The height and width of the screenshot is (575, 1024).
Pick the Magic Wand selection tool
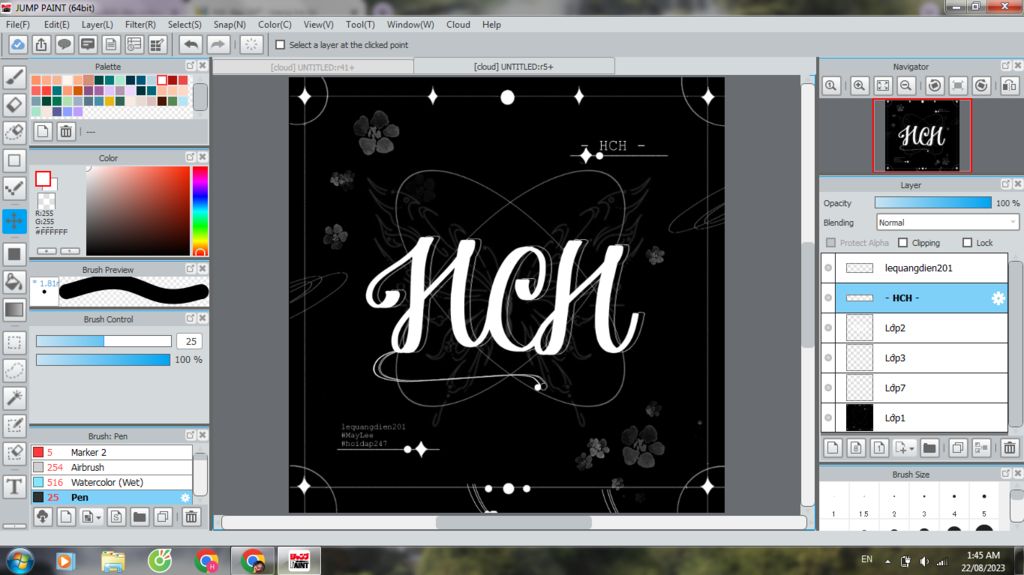15,398
